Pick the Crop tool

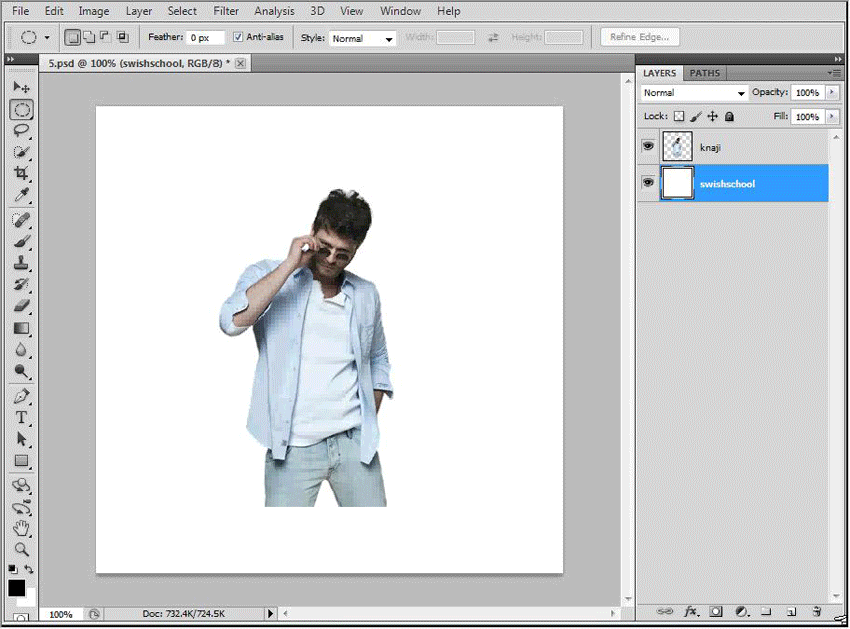pos(21,174)
